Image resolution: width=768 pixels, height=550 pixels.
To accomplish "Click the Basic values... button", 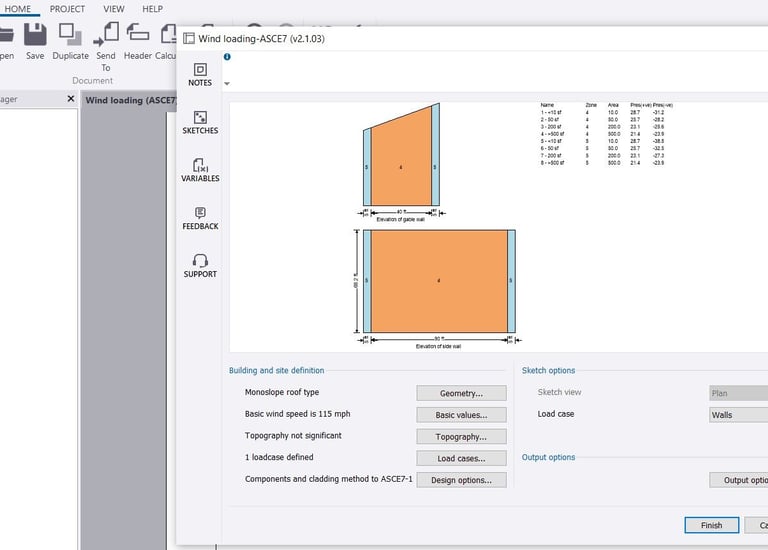I will click(461, 415).
